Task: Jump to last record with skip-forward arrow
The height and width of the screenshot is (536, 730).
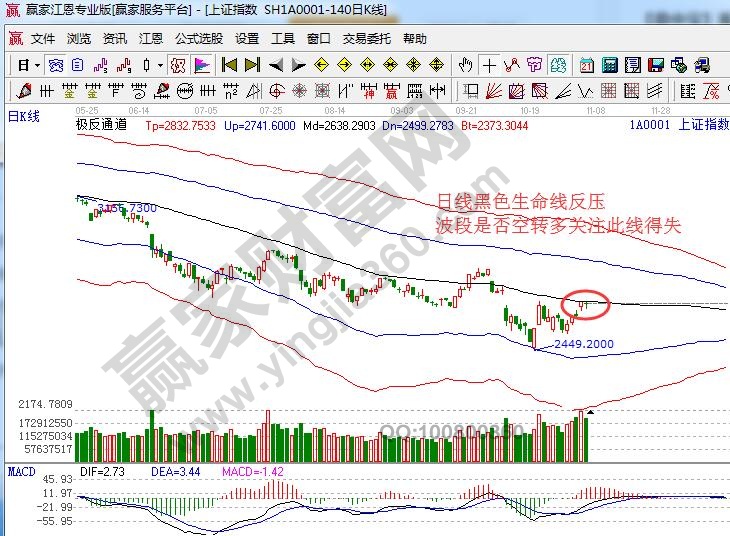Action: tap(250, 65)
